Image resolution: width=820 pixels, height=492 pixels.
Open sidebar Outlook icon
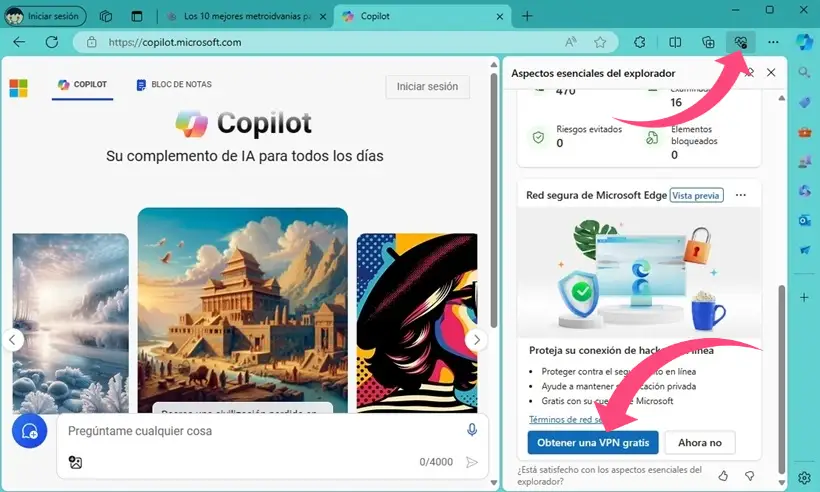pyautogui.click(x=804, y=220)
